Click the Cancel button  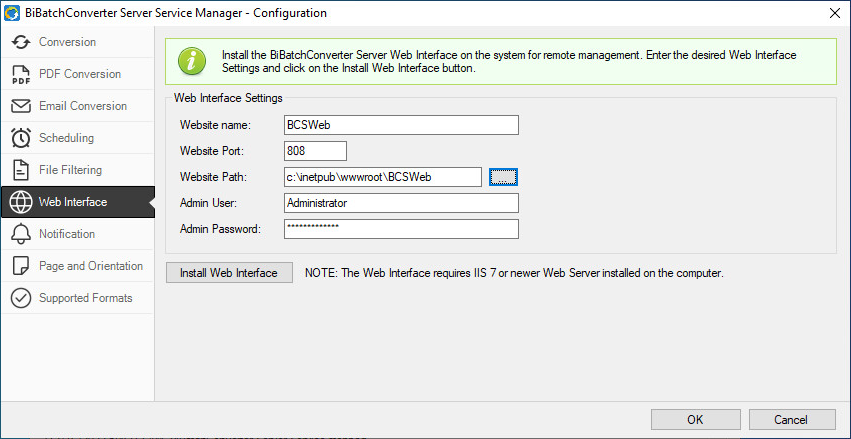click(x=792, y=419)
